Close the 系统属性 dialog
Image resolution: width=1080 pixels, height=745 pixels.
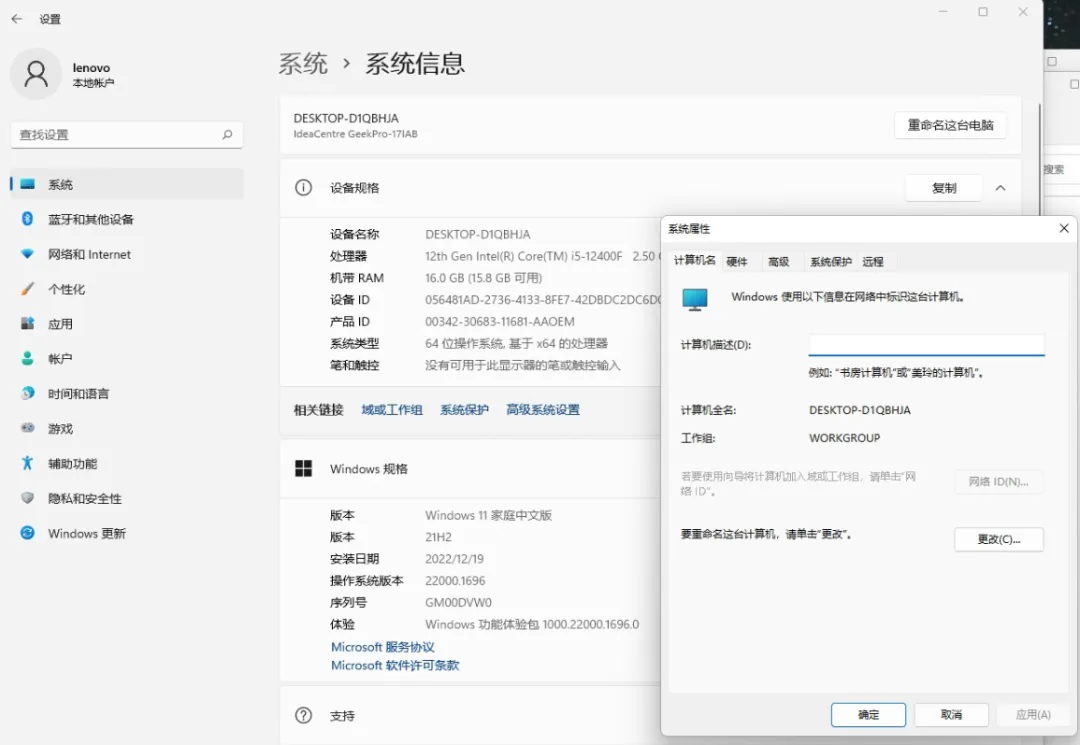[1063, 229]
